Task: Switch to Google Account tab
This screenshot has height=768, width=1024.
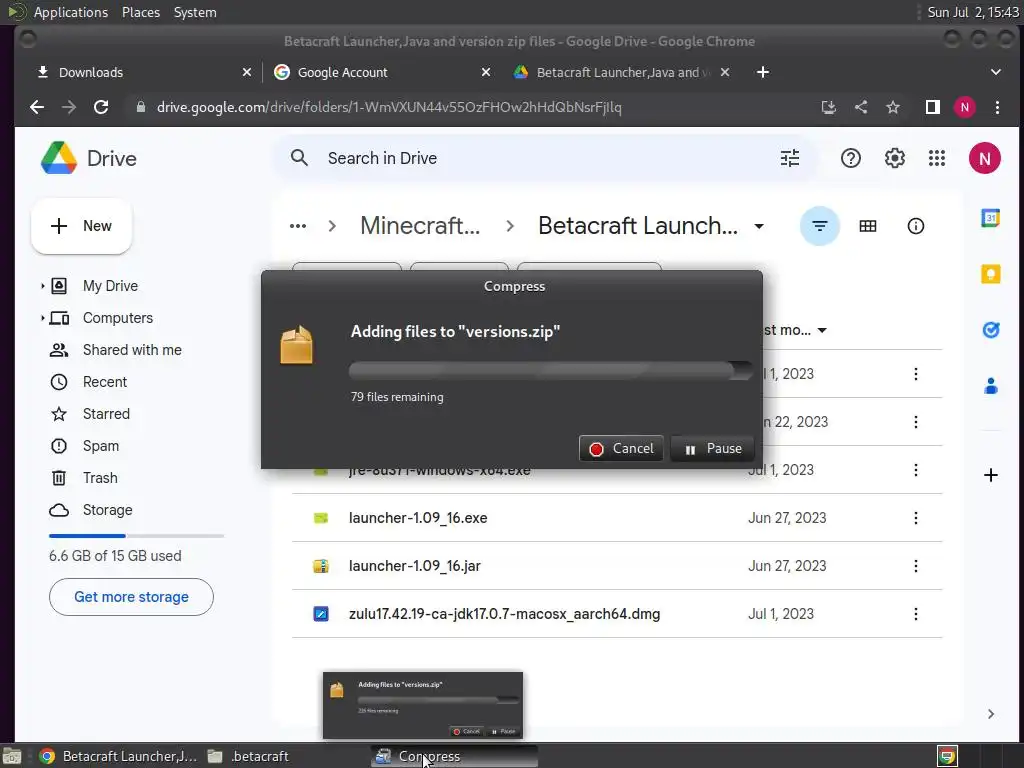Action: coord(383,72)
